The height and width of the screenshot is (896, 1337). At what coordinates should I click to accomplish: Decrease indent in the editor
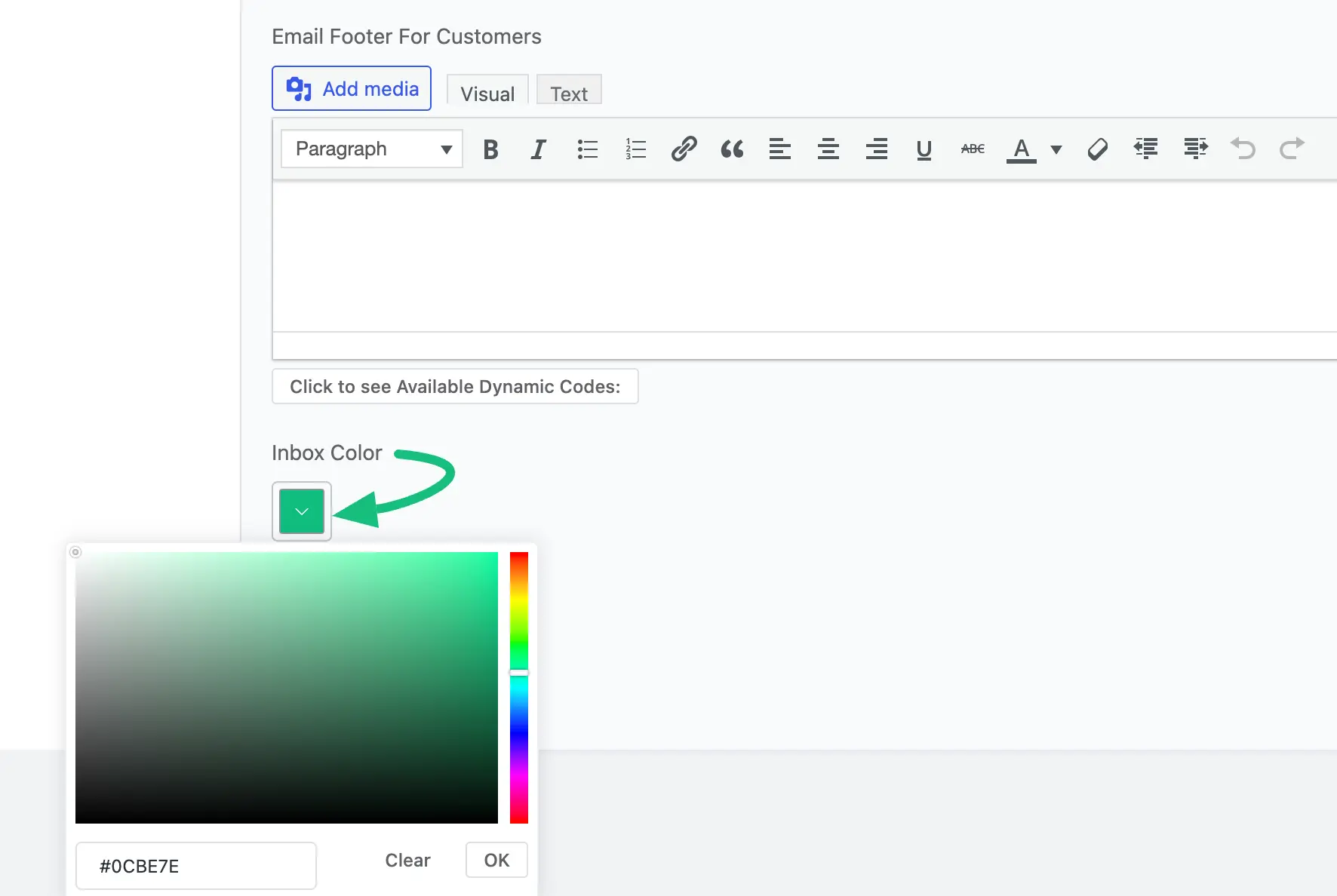1146,149
